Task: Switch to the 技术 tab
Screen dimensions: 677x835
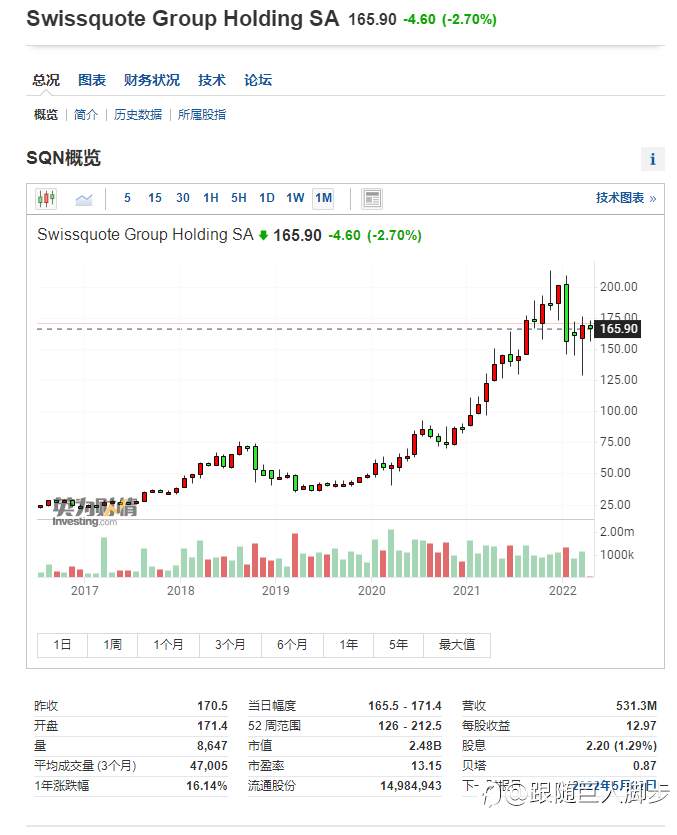Action: click(x=212, y=80)
